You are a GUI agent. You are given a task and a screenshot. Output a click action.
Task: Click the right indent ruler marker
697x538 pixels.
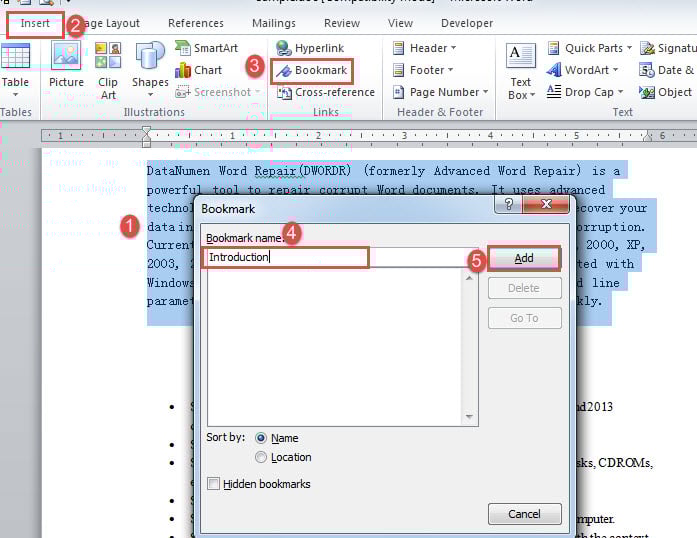[x=648, y=136]
